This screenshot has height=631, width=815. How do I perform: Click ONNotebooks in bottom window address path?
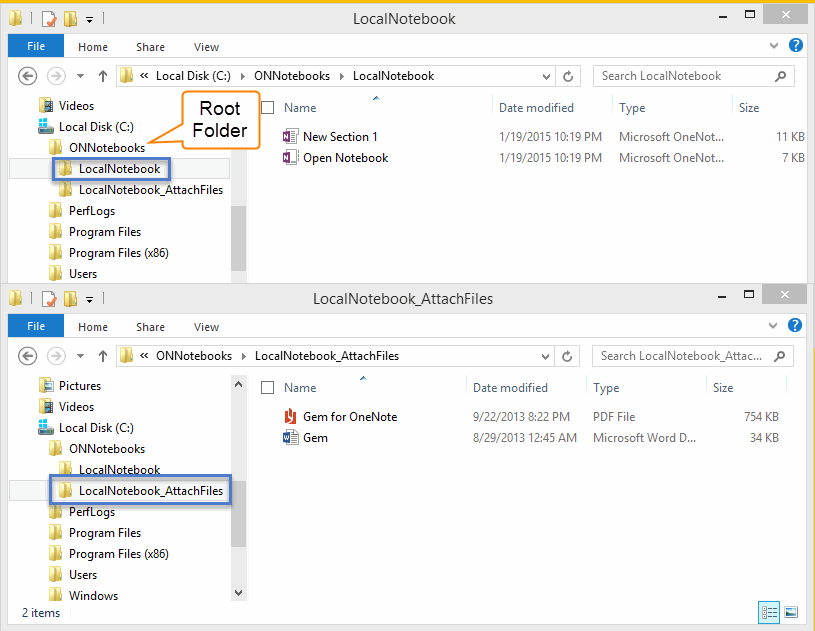point(193,356)
